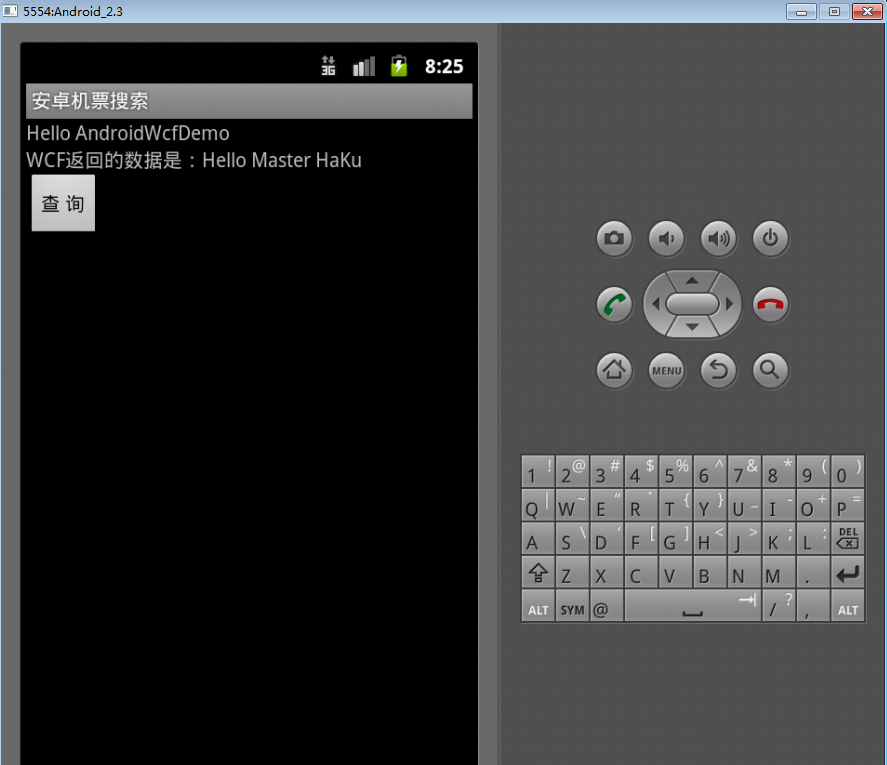The width and height of the screenshot is (887, 765).
Task: Click the Hello AndroidWcfDemo text
Action: (128, 133)
